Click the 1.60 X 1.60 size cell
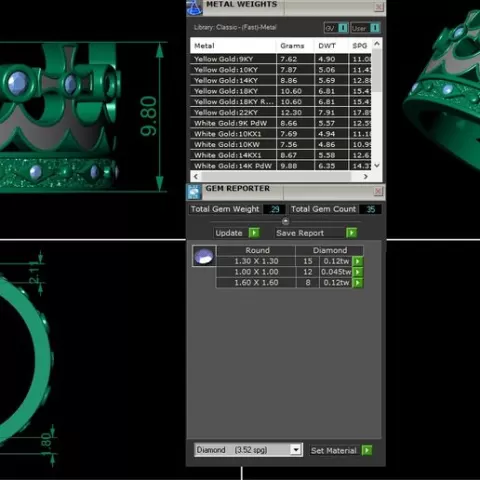 click(x=256, y=283)
